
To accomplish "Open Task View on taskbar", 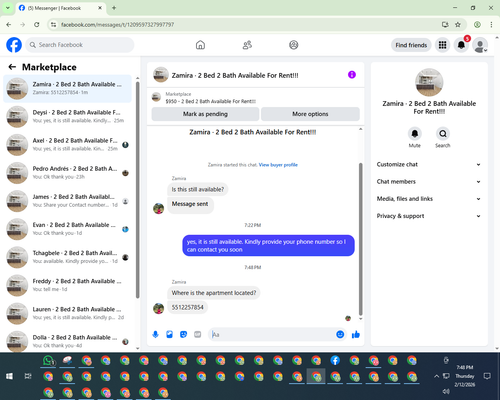I will click(28, 376).
